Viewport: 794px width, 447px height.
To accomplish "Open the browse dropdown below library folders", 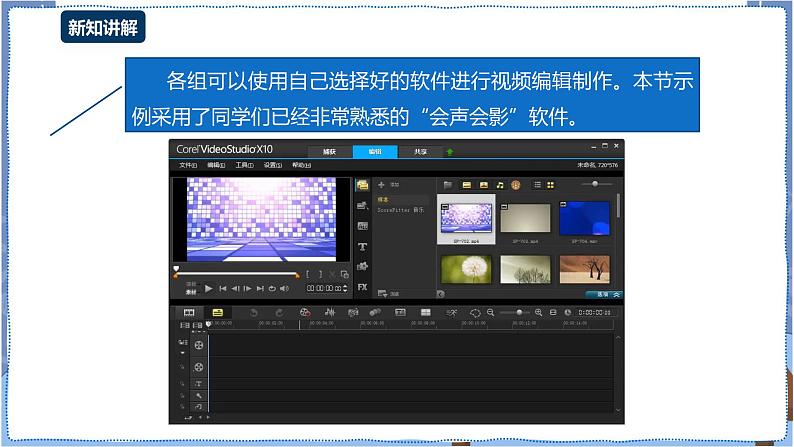I will [x=388, y=294].
